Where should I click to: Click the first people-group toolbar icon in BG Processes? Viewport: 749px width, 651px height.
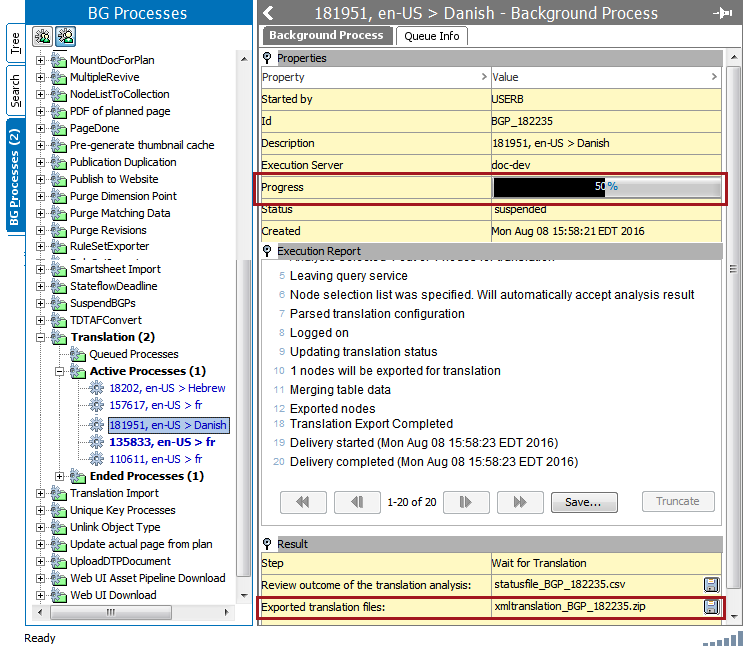43,37
